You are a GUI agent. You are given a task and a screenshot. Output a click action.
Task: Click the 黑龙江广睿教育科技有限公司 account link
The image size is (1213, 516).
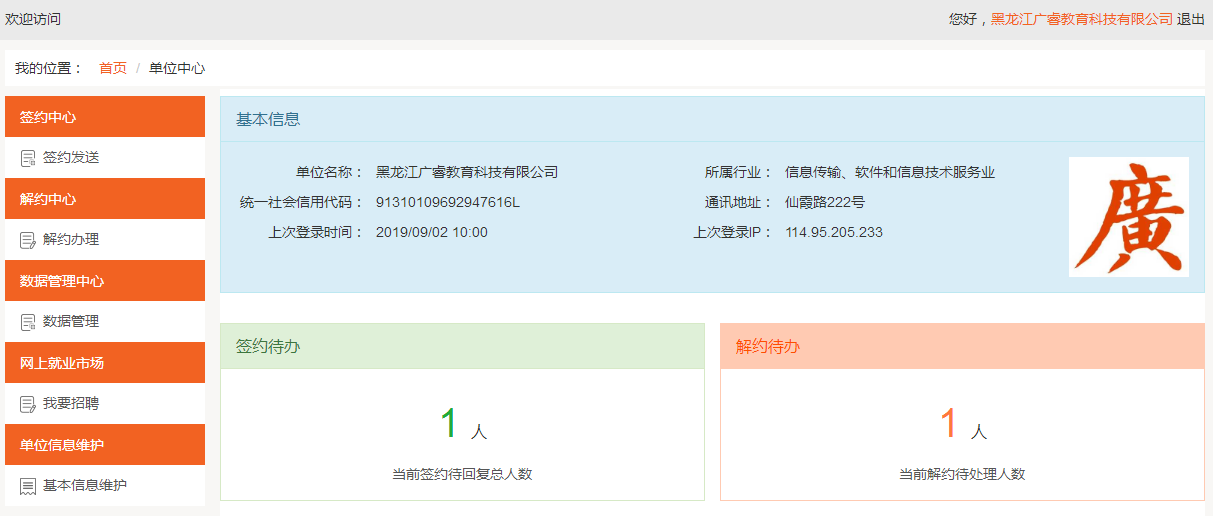(1081, 19)
